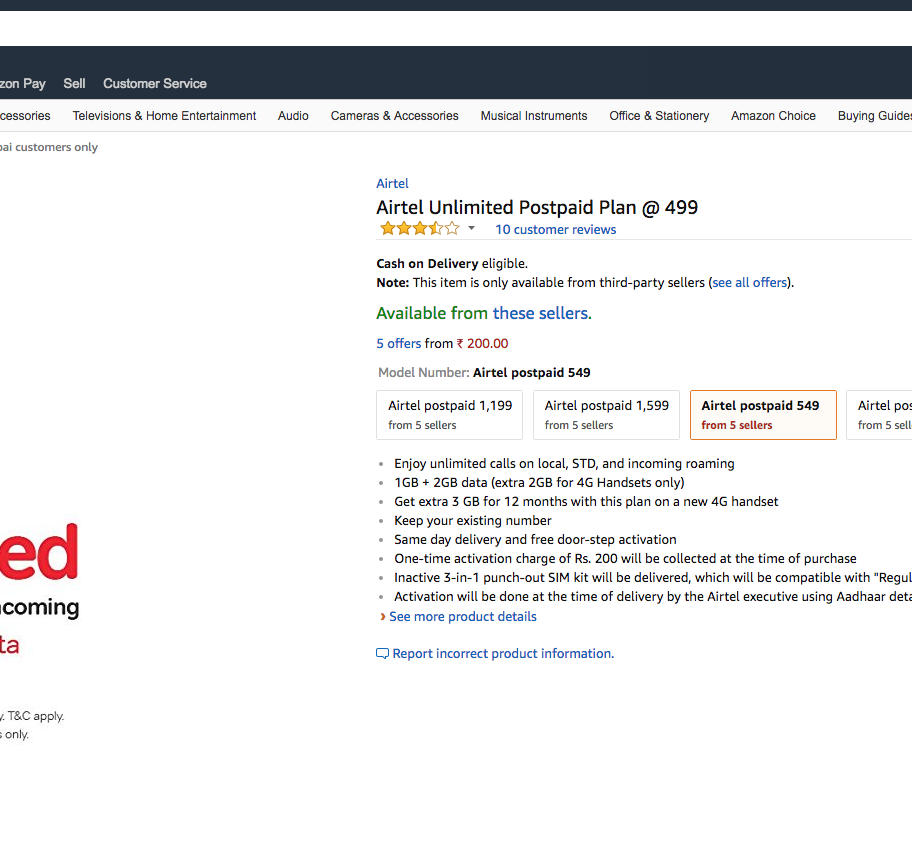The width and height of the screenshot is (912, 859).
Task: Open Cameras & Accessories category
Action: click(394, 116)
